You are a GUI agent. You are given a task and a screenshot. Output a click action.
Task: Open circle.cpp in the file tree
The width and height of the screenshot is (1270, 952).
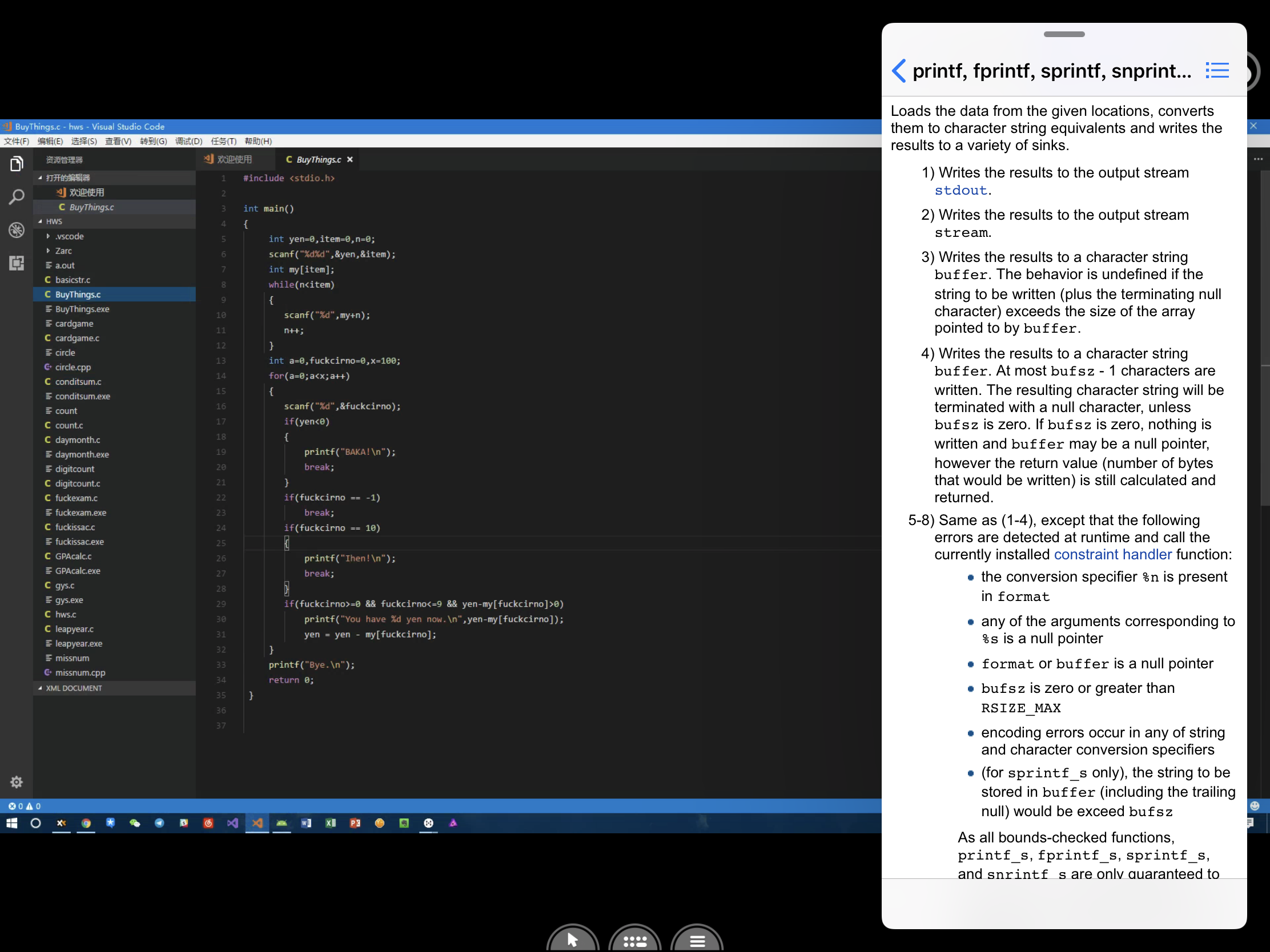tap(115, 367)
